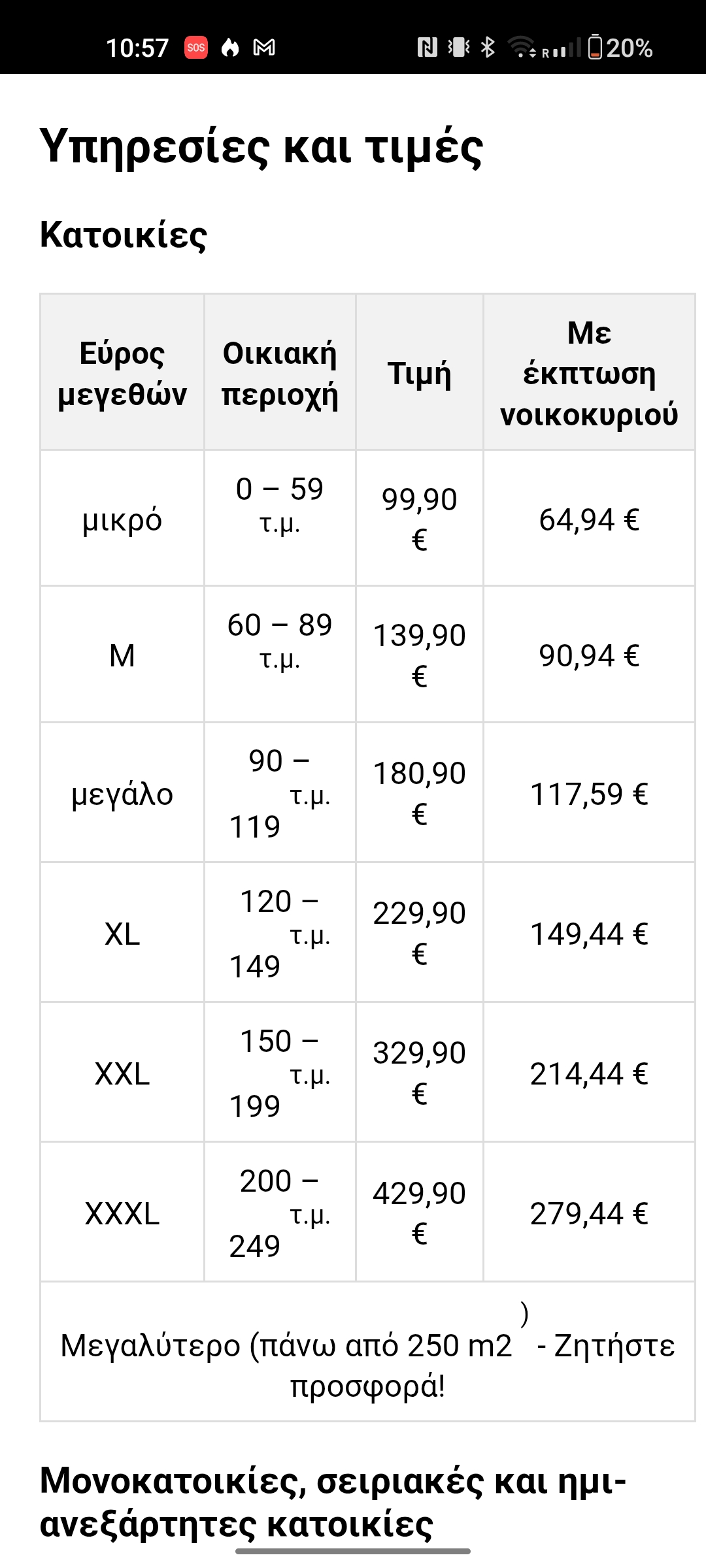Tap the 117,59 € discounted price
Viewport: 706px width, 1568px height.
tap(589, 794)
